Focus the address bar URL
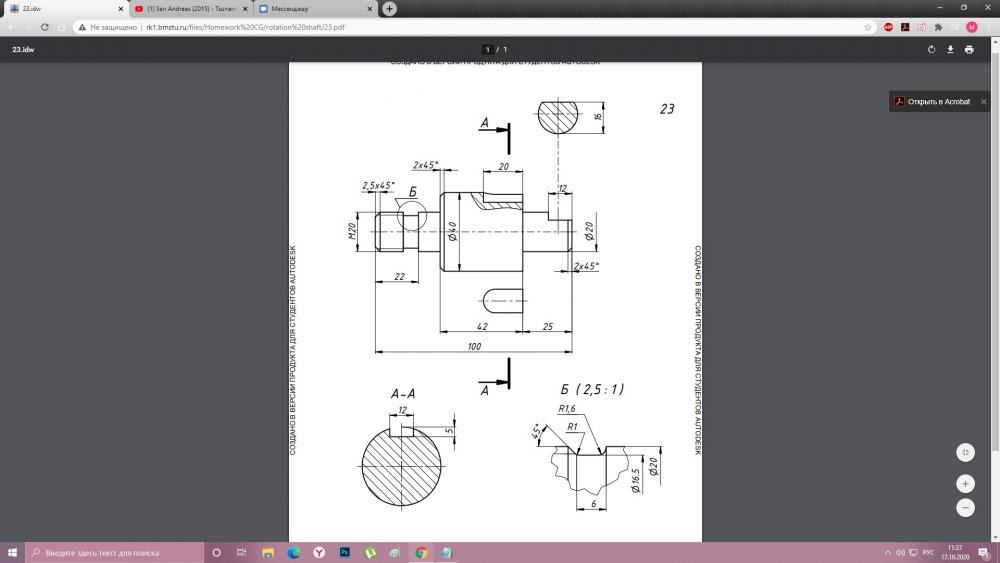 pos(245,27)
